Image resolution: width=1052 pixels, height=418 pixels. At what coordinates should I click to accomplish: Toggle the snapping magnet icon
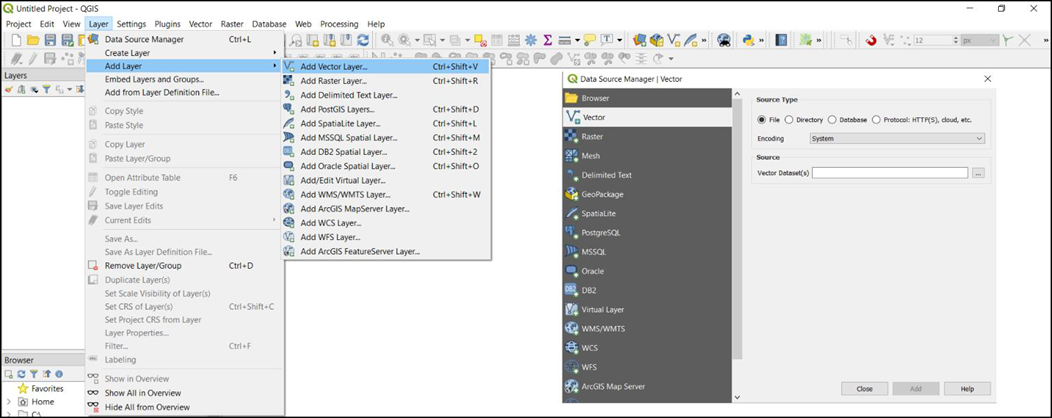point(871,40)
